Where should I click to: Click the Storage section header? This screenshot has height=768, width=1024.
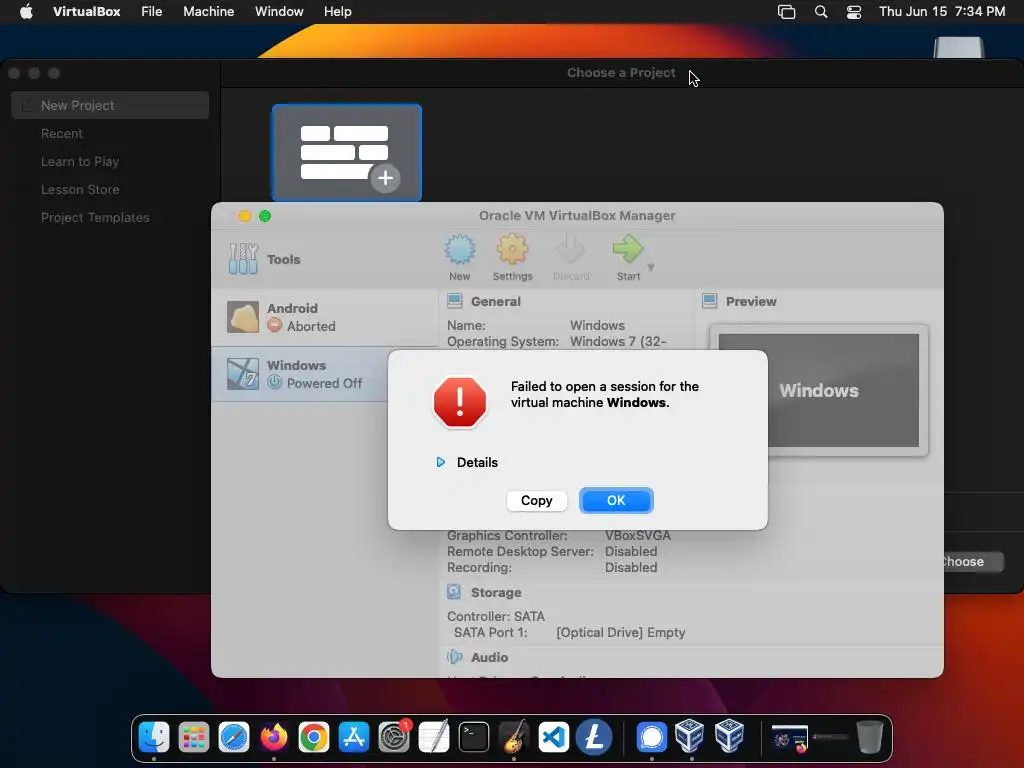pyautogui.click(x=496, y=593)
